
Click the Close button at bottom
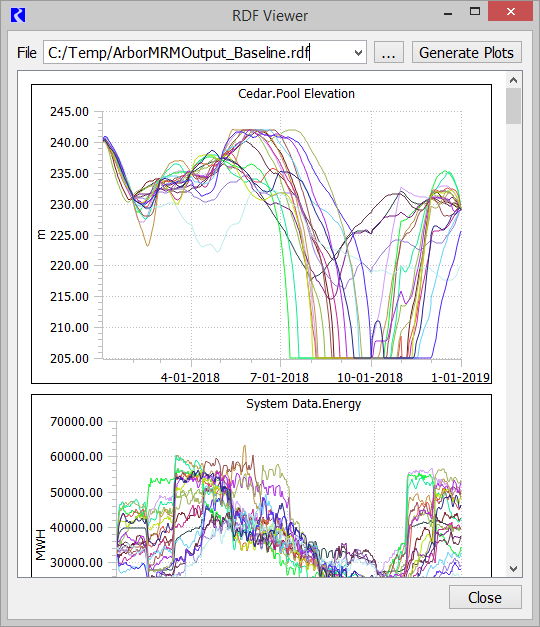click(485, 597)
